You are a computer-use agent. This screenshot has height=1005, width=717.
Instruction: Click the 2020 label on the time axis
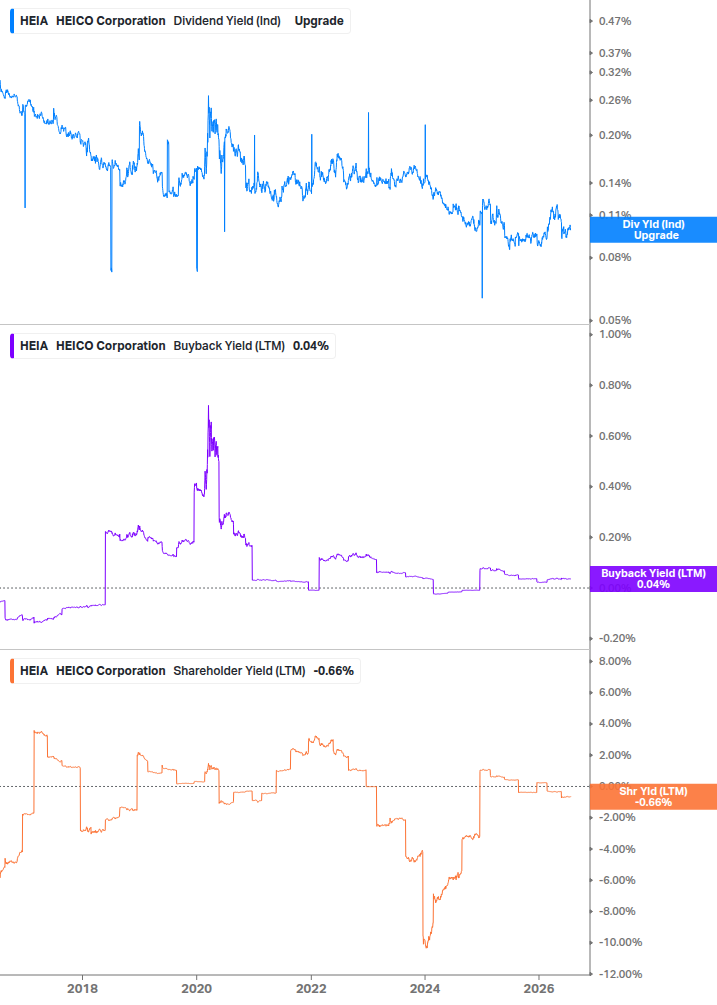[197, 988]
